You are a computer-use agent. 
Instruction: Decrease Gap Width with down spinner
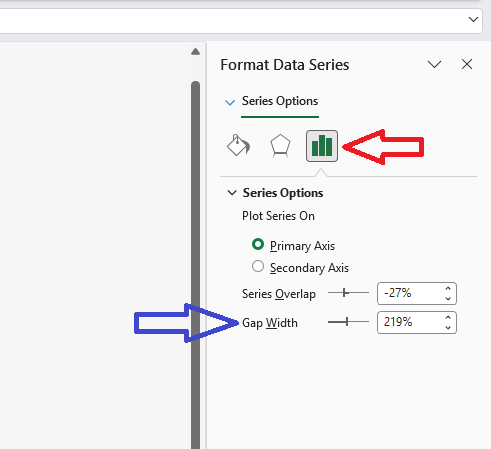pos(448,327)
